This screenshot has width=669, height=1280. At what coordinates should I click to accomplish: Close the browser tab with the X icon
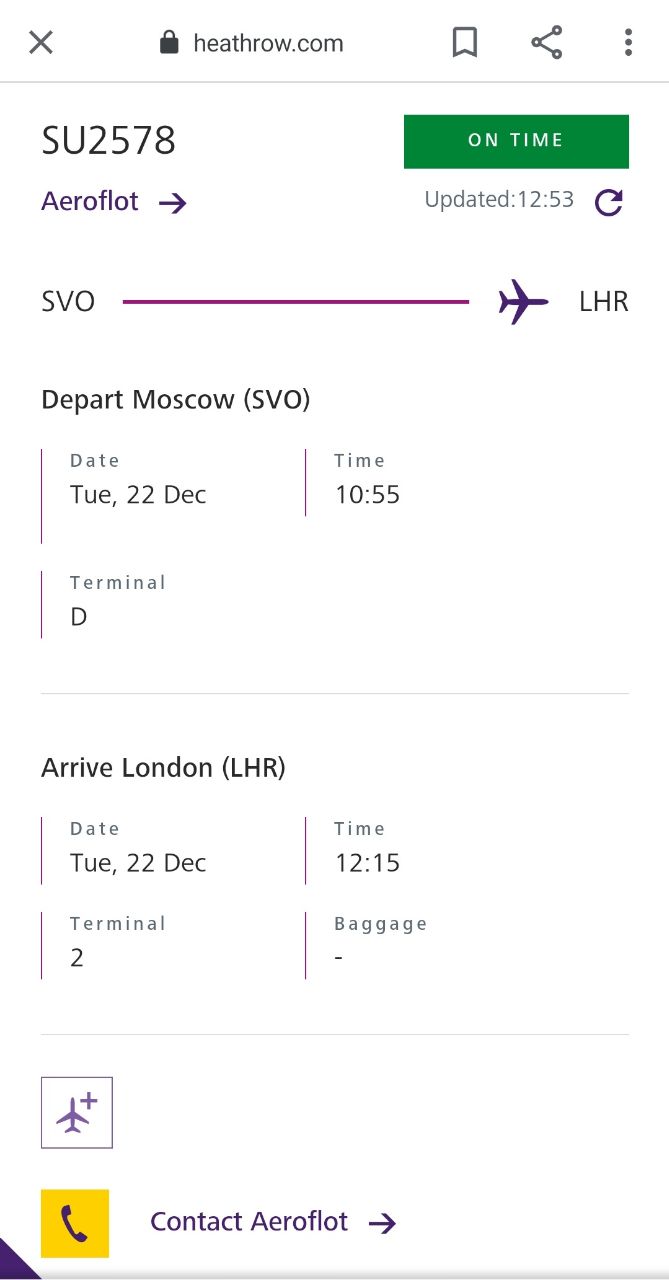[x=41, y=42]
